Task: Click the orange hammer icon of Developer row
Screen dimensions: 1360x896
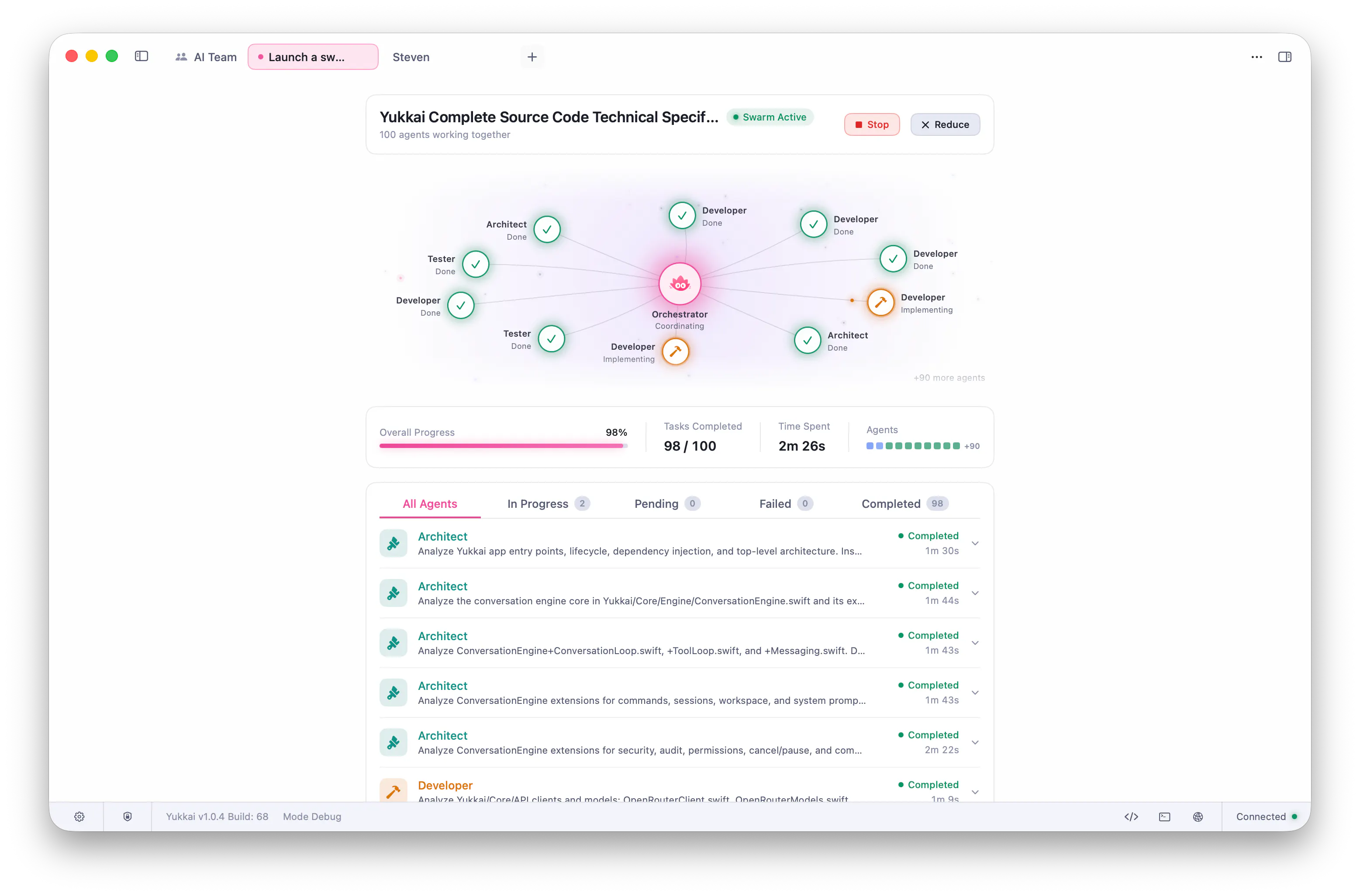Action: tap(393, 790)
